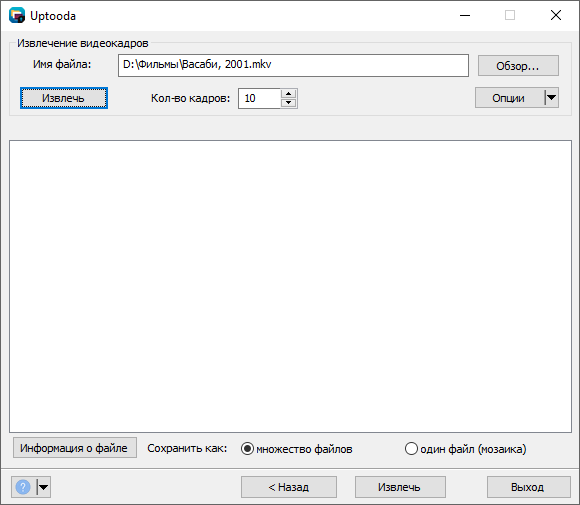Expand the Опции dropdown arrow

point(551,98)
